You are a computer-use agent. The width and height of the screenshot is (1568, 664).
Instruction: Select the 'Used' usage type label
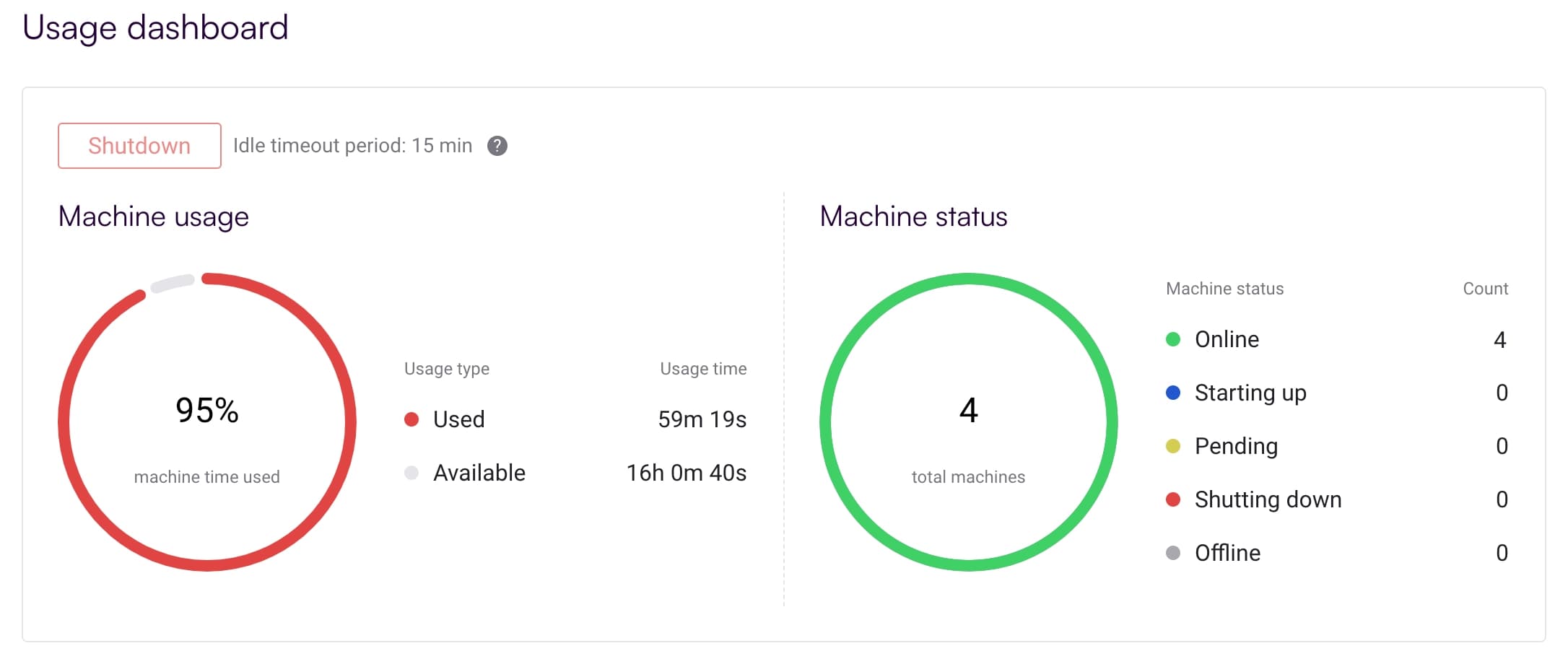pyautogui.click(x=459, y=419)
